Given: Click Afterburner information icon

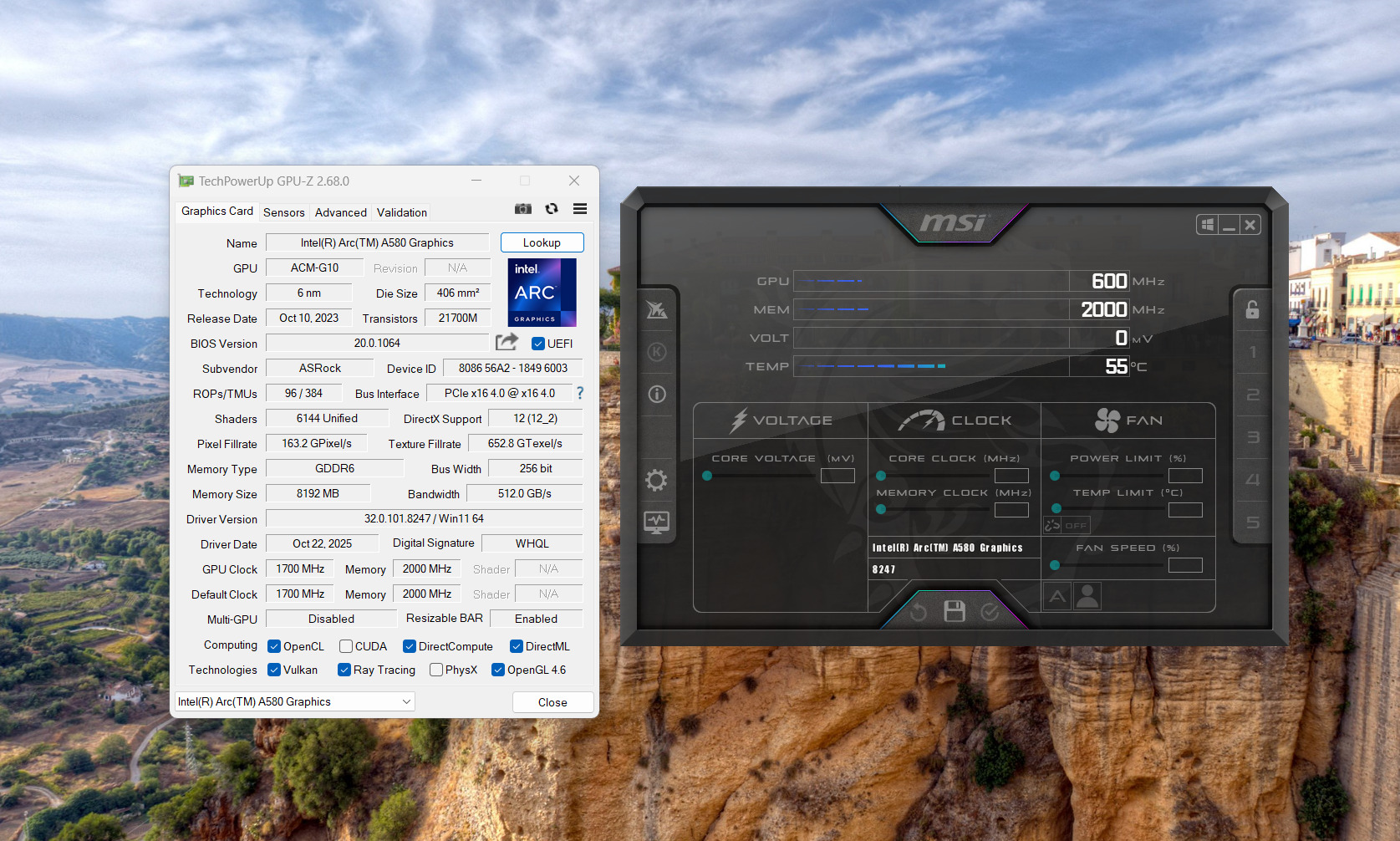Looking at the screenshot, I should pyautogui.click(x=657, y=394).
